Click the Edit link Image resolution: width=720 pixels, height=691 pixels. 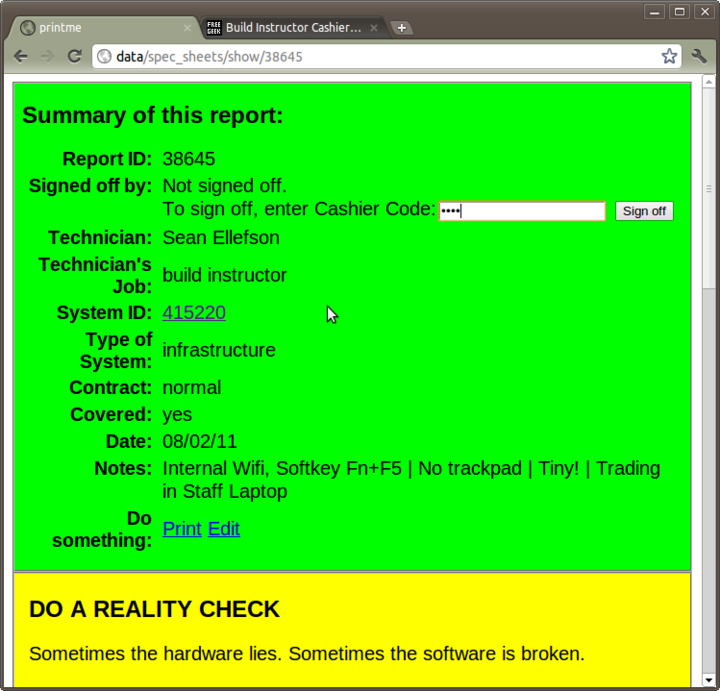[x=224, y=529]
